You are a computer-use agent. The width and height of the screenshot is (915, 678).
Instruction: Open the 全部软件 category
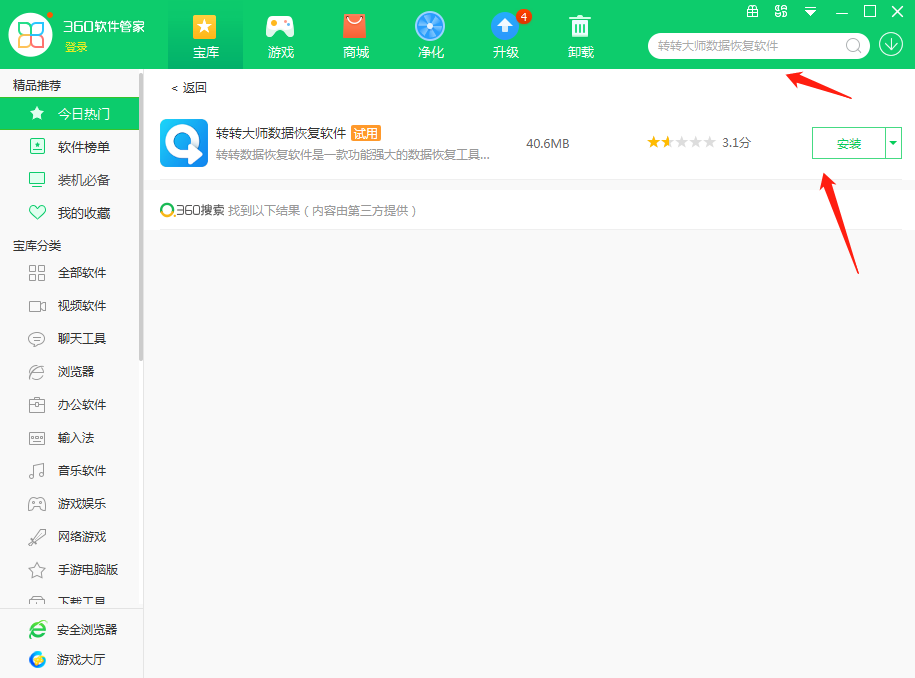(x=69, y=272)
